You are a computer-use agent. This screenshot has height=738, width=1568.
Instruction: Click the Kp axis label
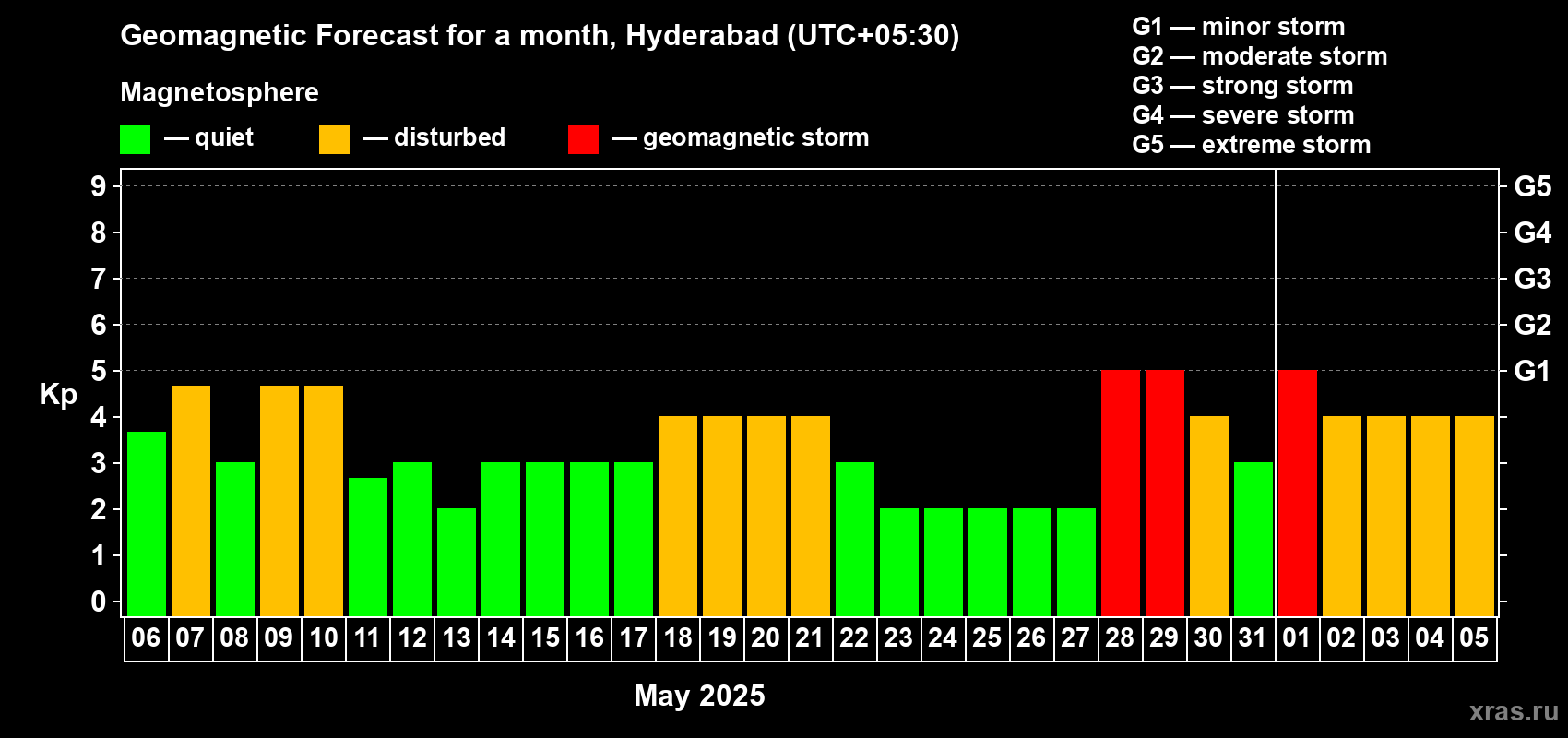click(x=58, y=395)
